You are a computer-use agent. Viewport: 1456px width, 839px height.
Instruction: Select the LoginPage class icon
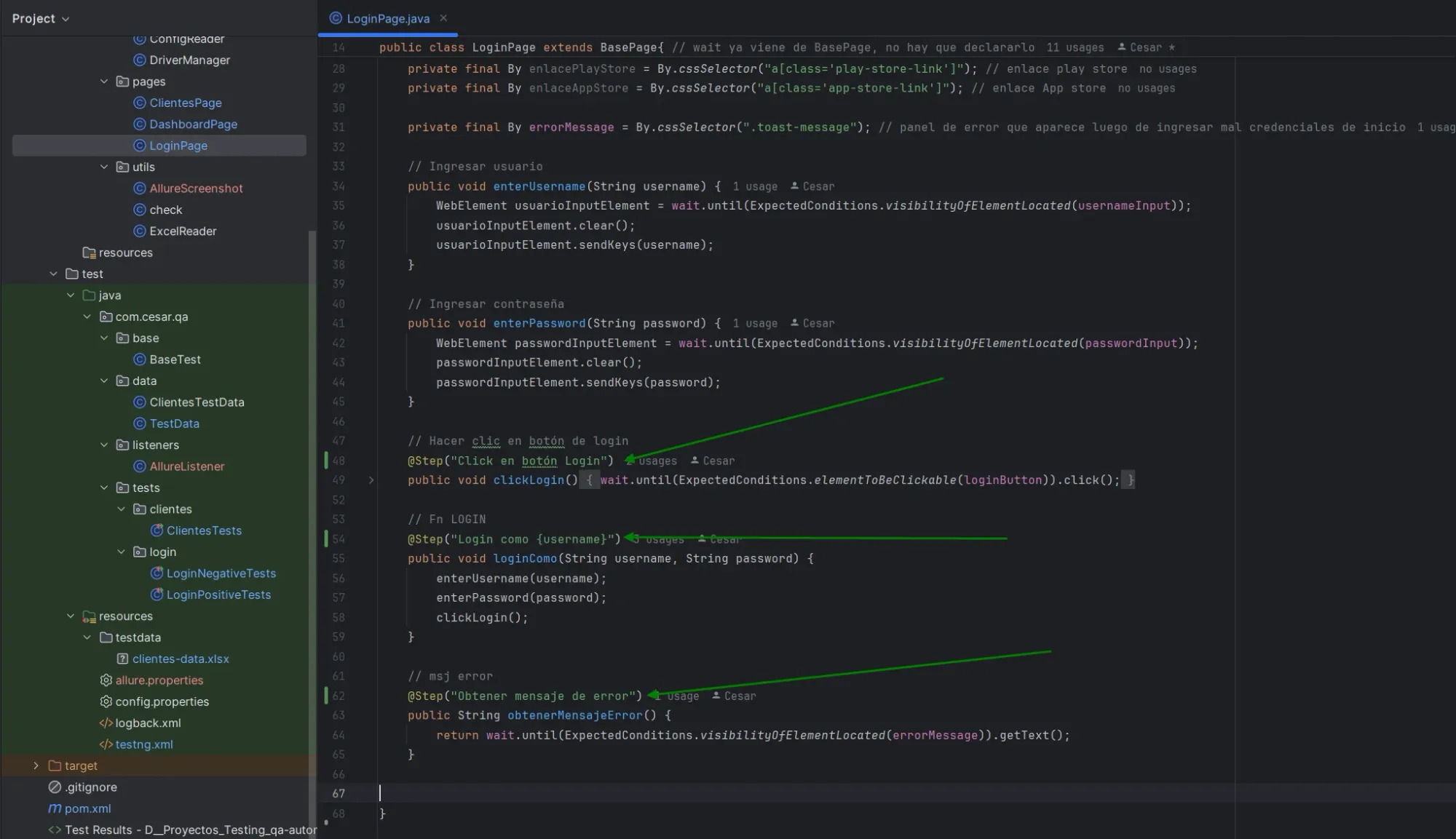pyautogui.click(x=139, y=146)
